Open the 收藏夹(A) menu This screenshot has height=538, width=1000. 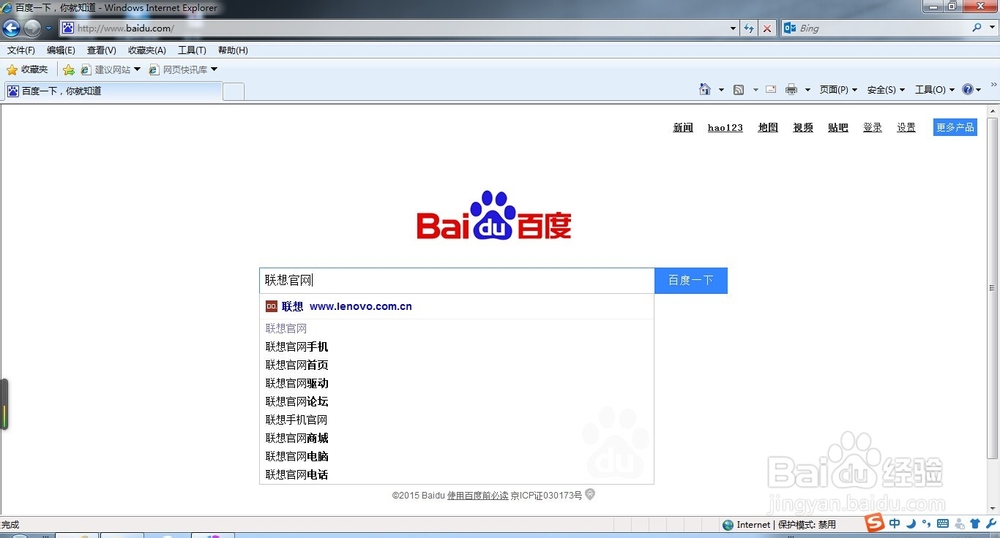[147, 50]
